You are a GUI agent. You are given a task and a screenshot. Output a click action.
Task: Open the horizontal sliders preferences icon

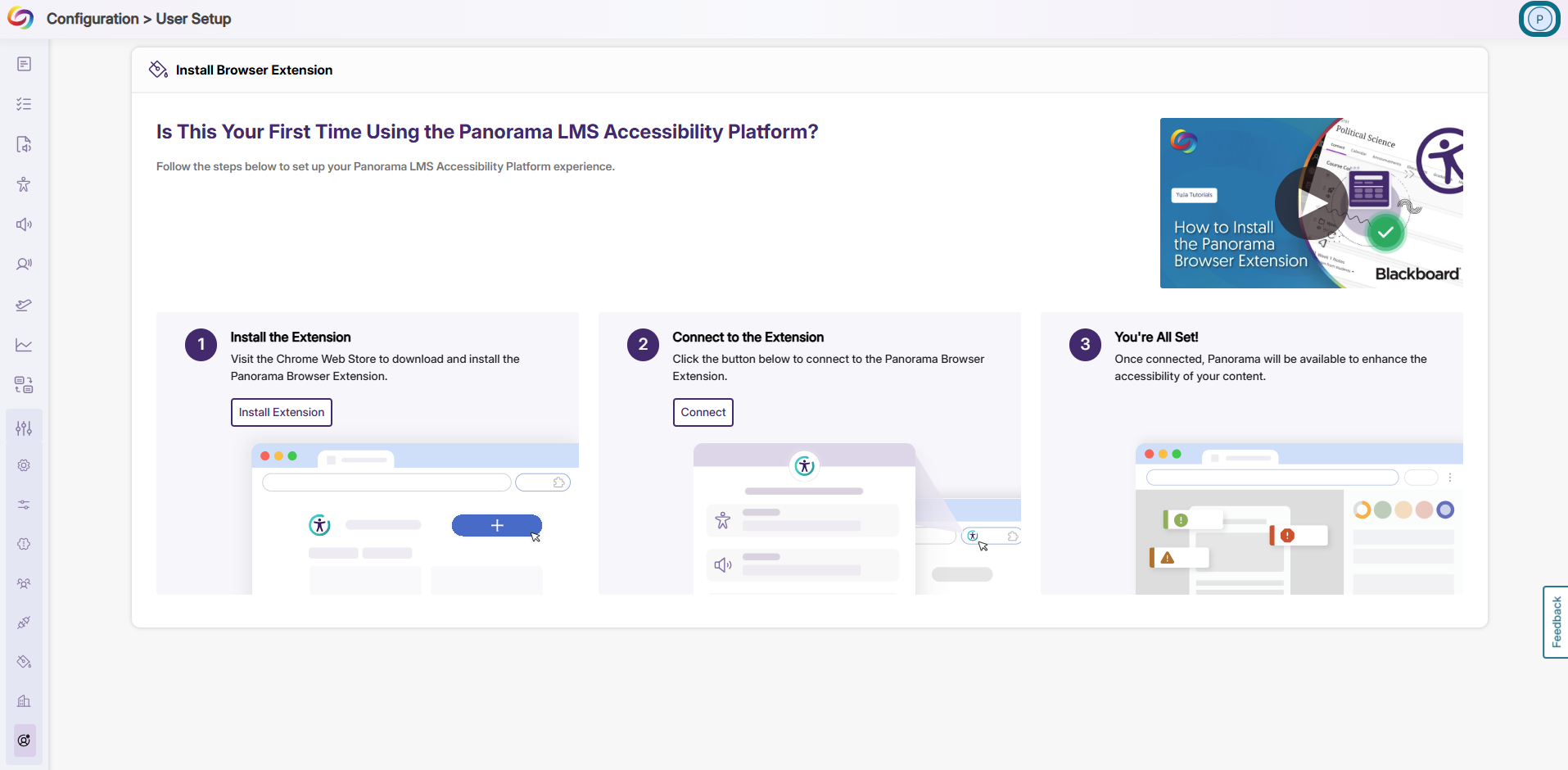(24, 505)
